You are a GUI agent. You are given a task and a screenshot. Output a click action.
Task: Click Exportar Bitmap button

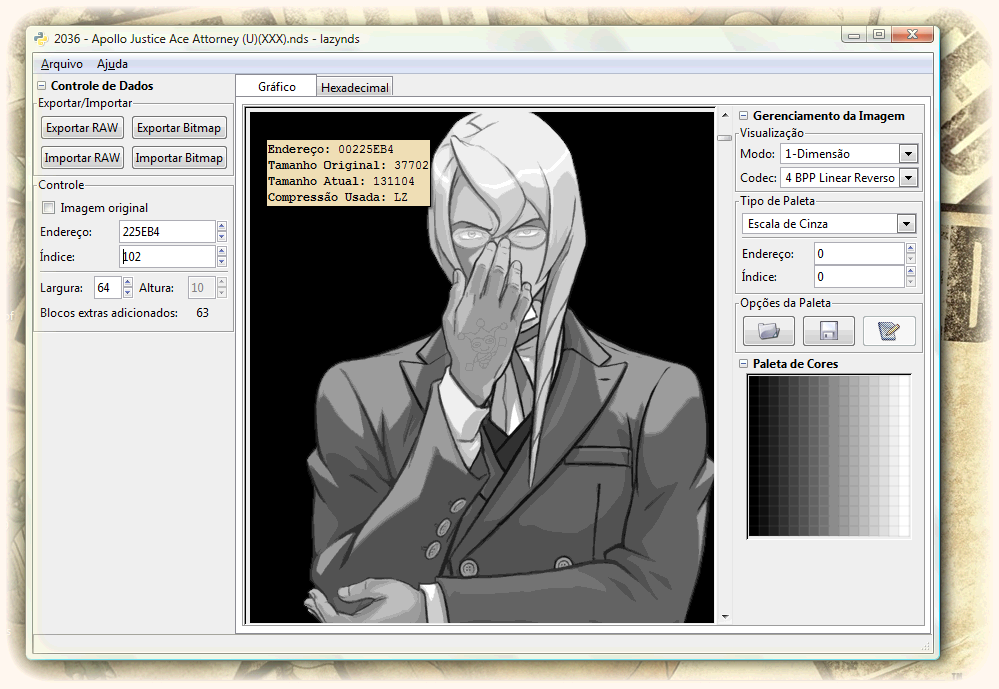click(x=179, y=127)
